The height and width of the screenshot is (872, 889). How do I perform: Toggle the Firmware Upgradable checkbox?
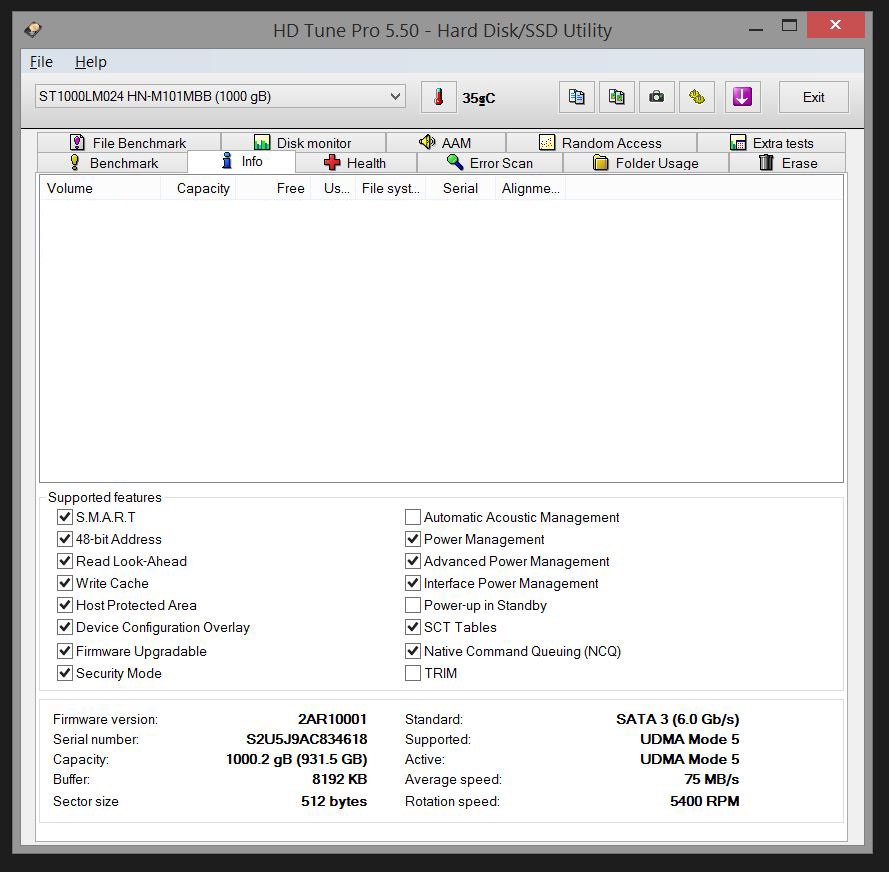click(65, 651)
